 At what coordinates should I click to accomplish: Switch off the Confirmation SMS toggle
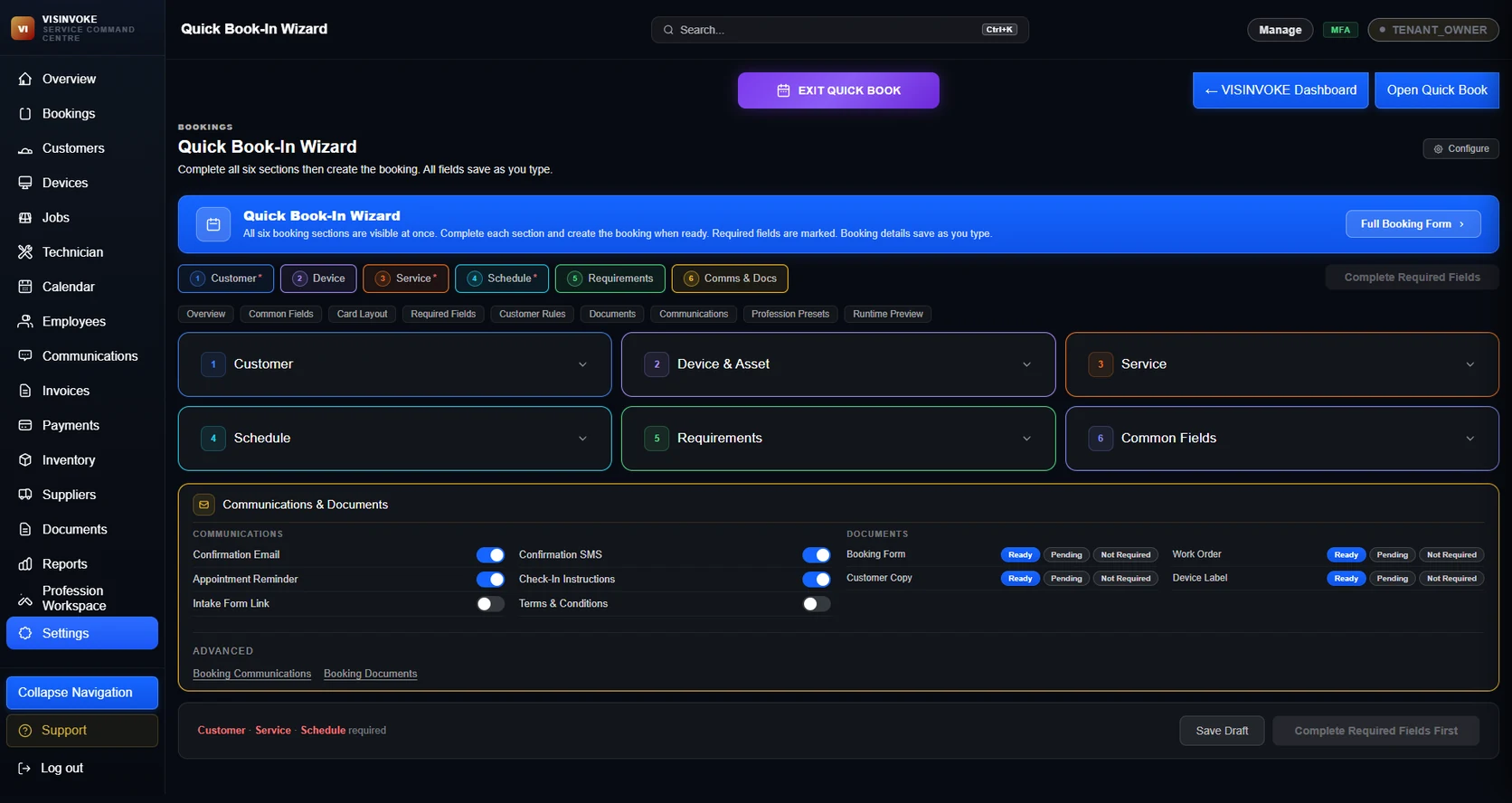pyautogui.click(x=816, y=555)
